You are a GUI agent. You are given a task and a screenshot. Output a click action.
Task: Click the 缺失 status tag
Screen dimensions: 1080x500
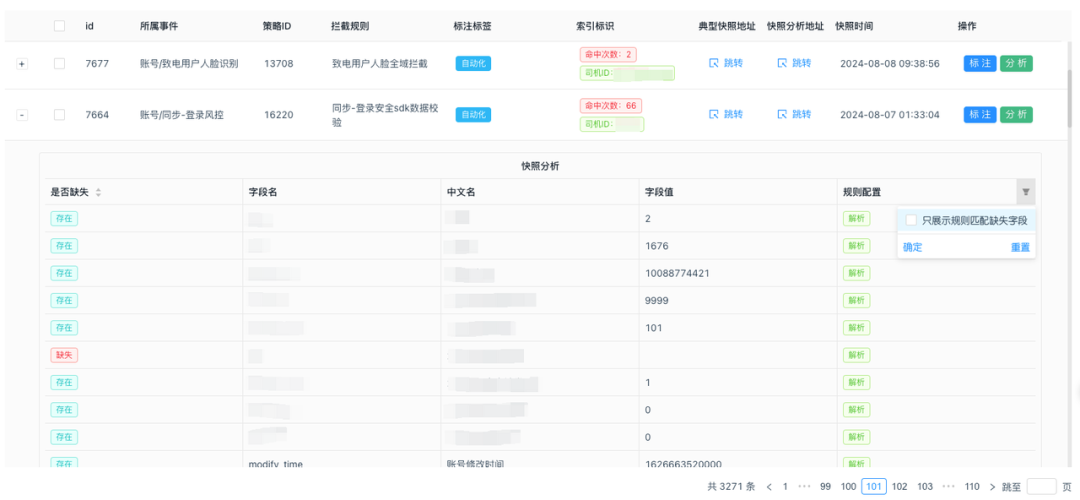click(x=63, y=355)
